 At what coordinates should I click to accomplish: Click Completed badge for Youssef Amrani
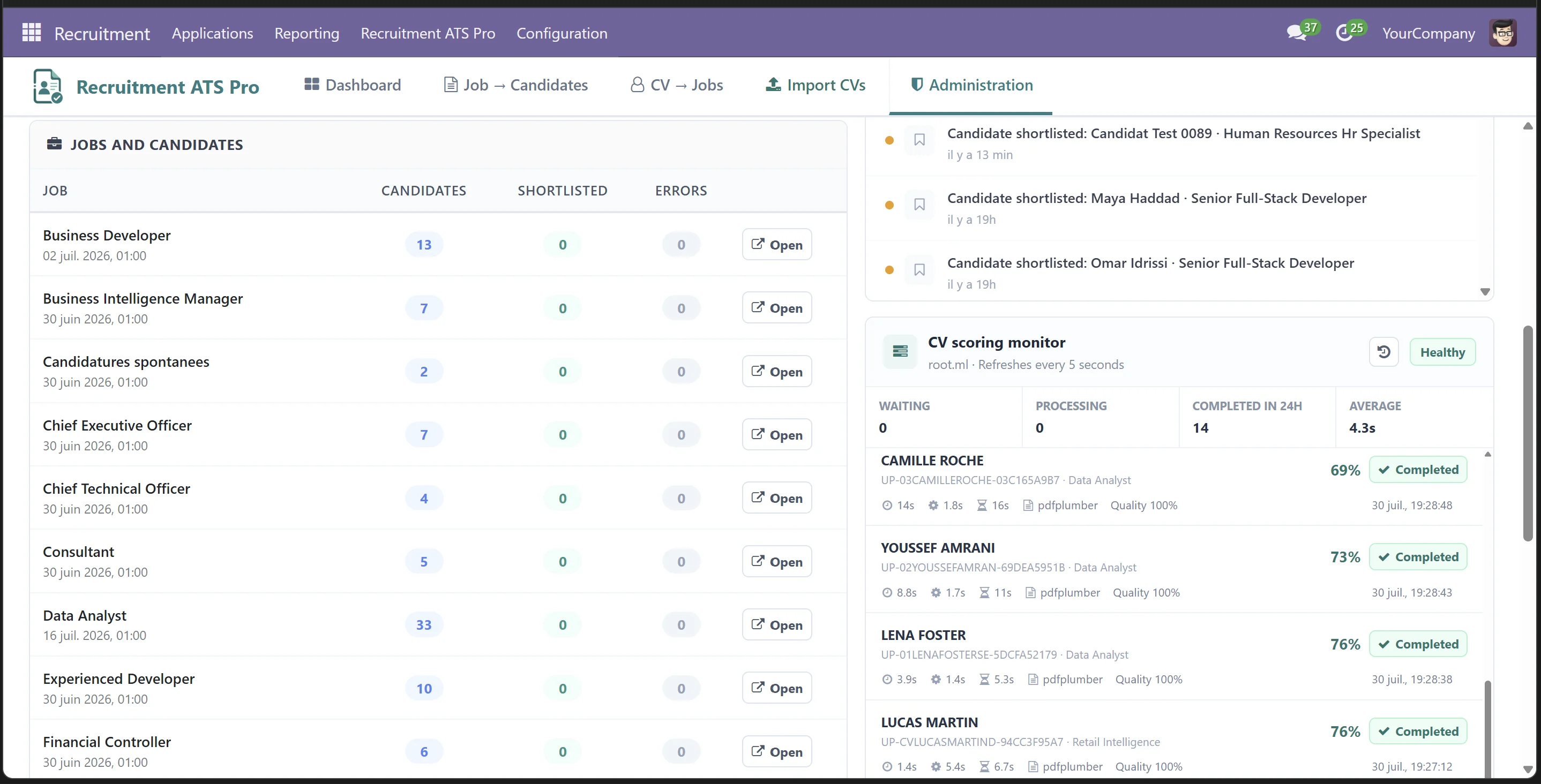coord(1418,557)
